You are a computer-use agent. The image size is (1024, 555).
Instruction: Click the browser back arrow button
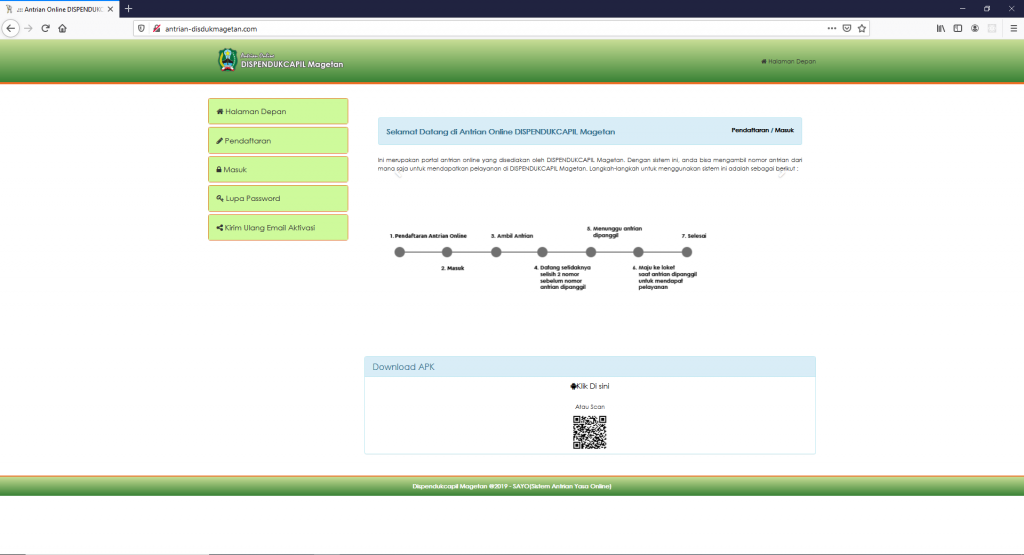coord(11,28)
